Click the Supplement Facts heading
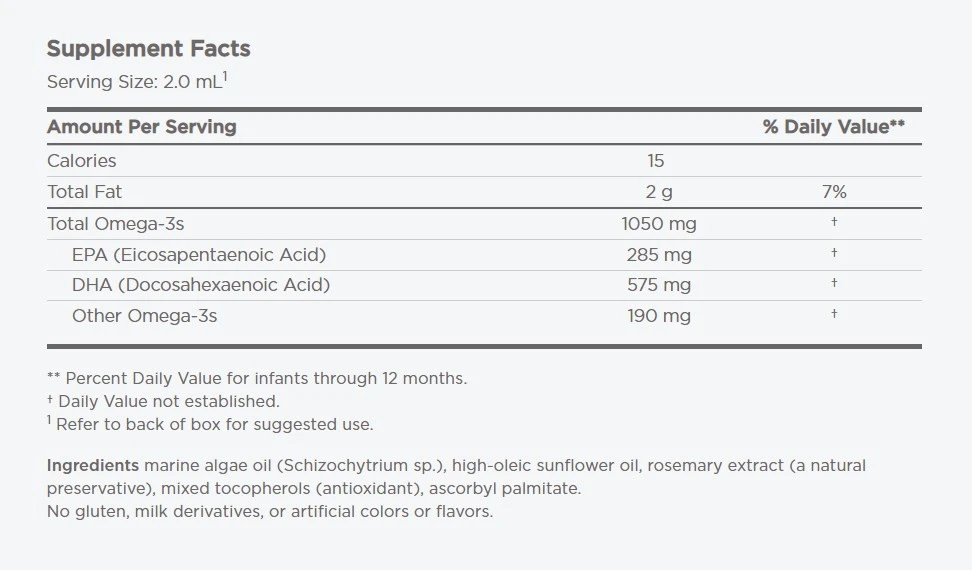Image resolution: width=972 pixels, height=570 pixels. [148, 49]
